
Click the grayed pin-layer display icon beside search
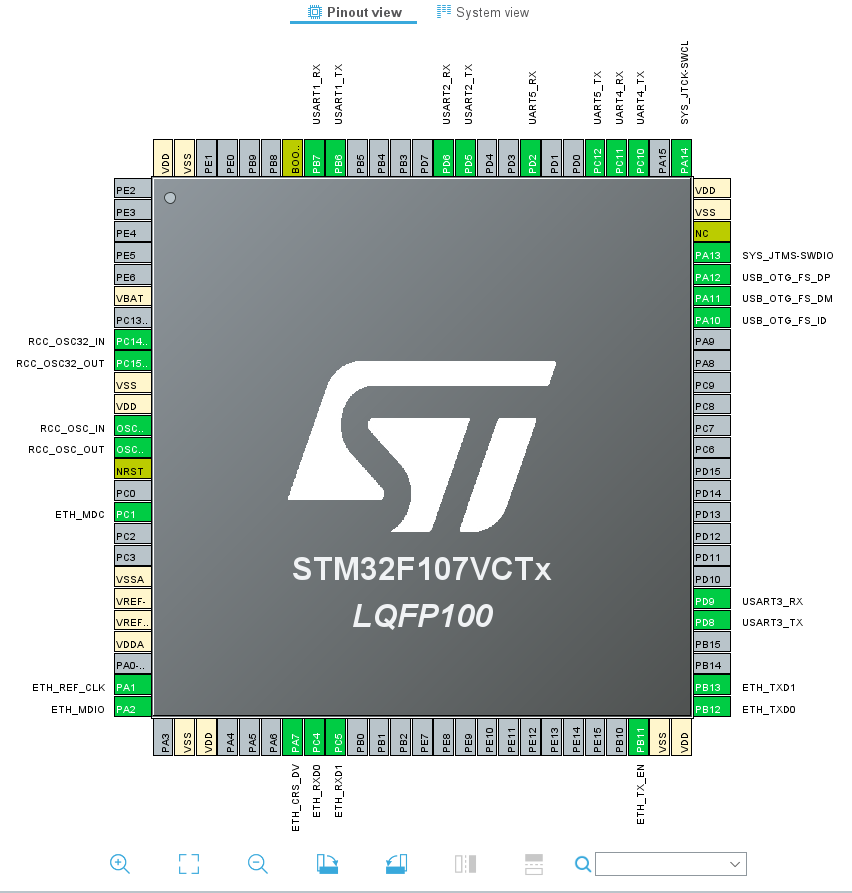533,863
